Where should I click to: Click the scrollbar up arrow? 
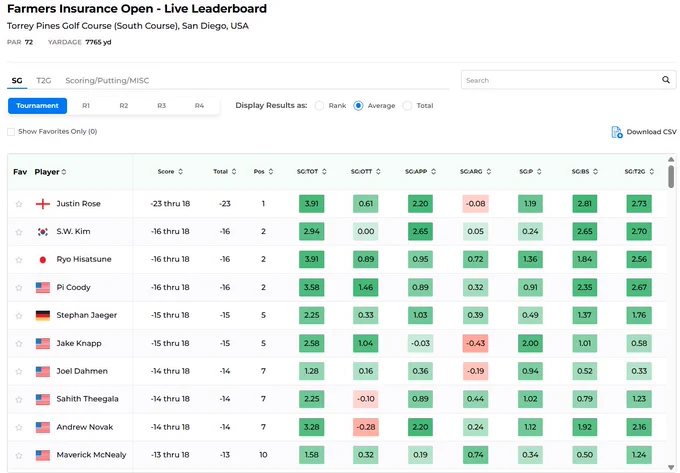[671, 159]
